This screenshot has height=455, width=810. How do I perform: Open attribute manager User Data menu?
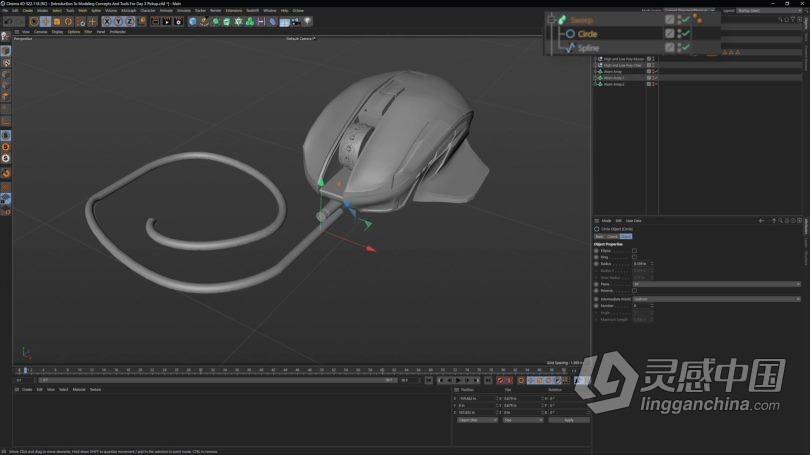tap(634, 221)
